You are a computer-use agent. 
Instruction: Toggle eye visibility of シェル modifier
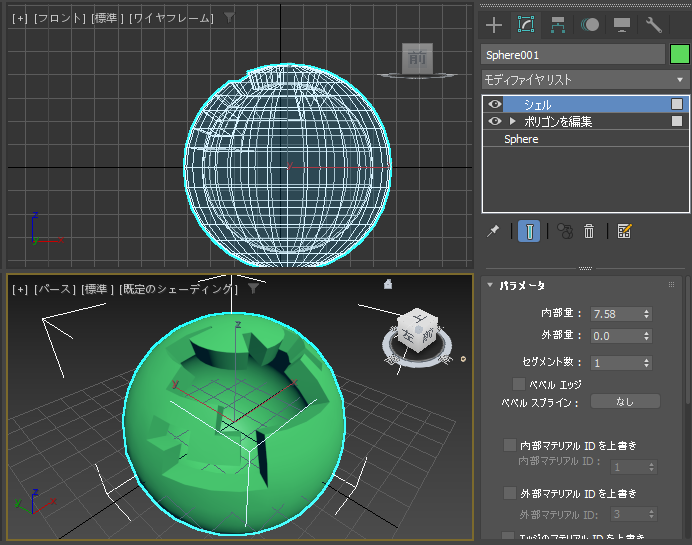point(495,104)
